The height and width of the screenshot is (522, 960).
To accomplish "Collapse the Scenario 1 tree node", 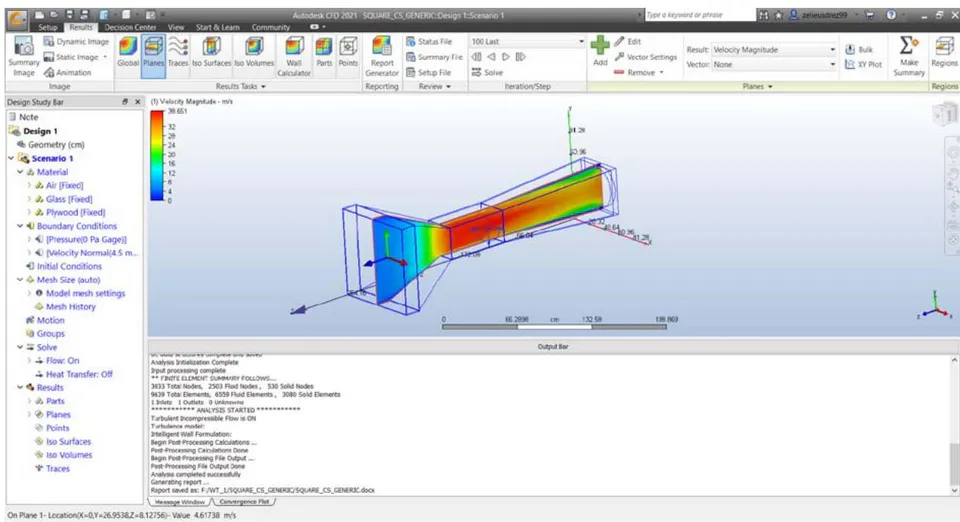I will tap(11, 158).
